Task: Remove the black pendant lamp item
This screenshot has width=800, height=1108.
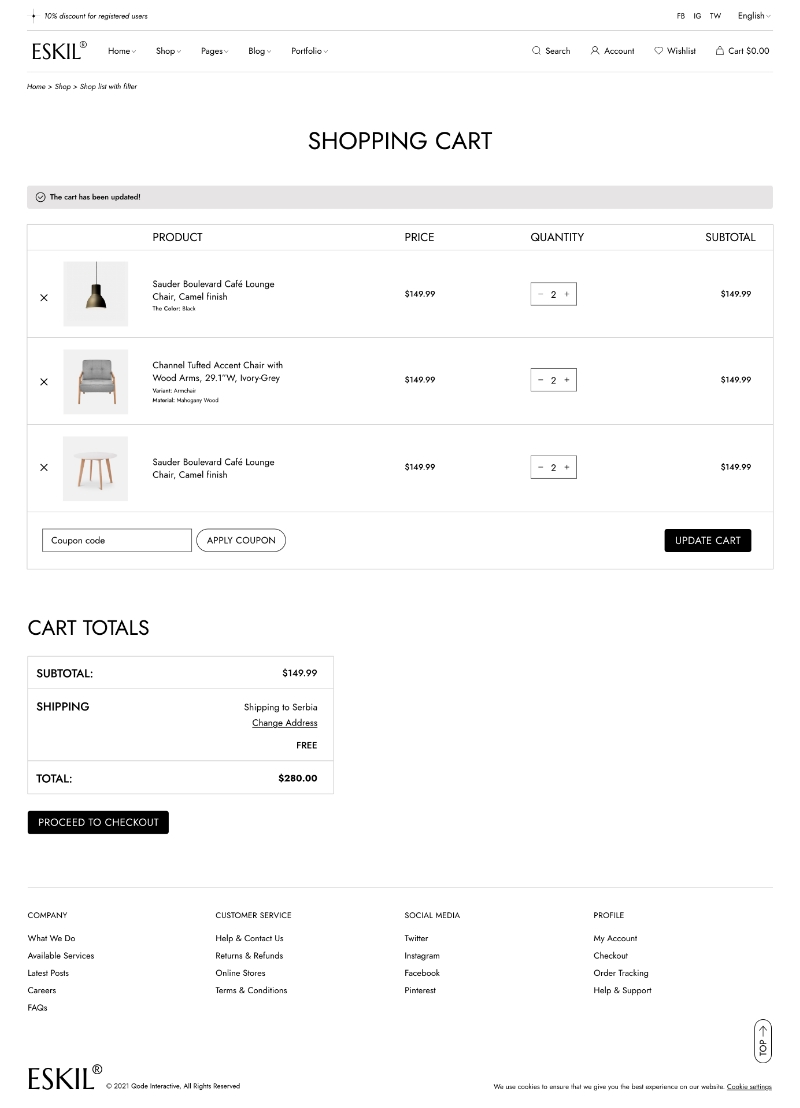Action: click(44, 298)
